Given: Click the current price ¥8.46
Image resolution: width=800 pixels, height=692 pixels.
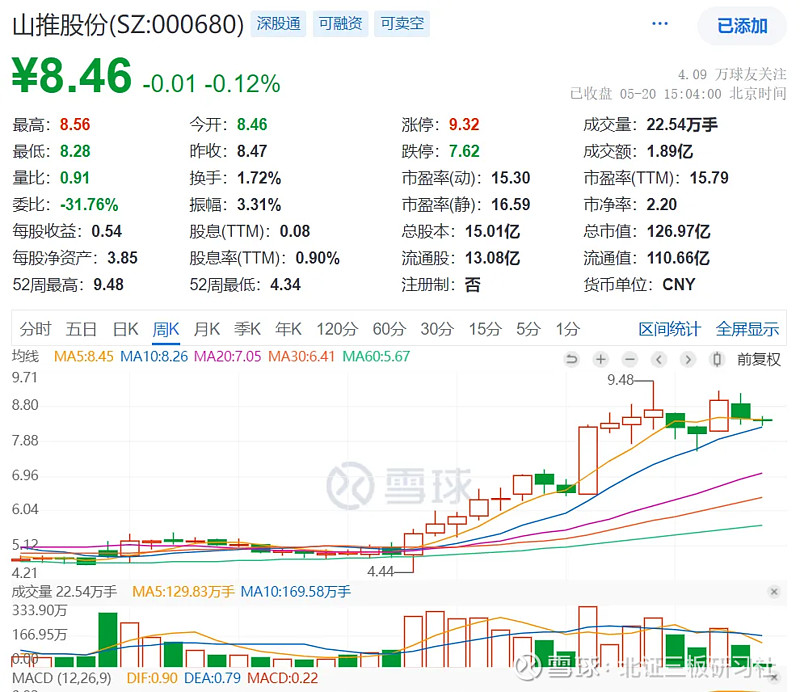Looking at the screenshot, I should [72, 76].
